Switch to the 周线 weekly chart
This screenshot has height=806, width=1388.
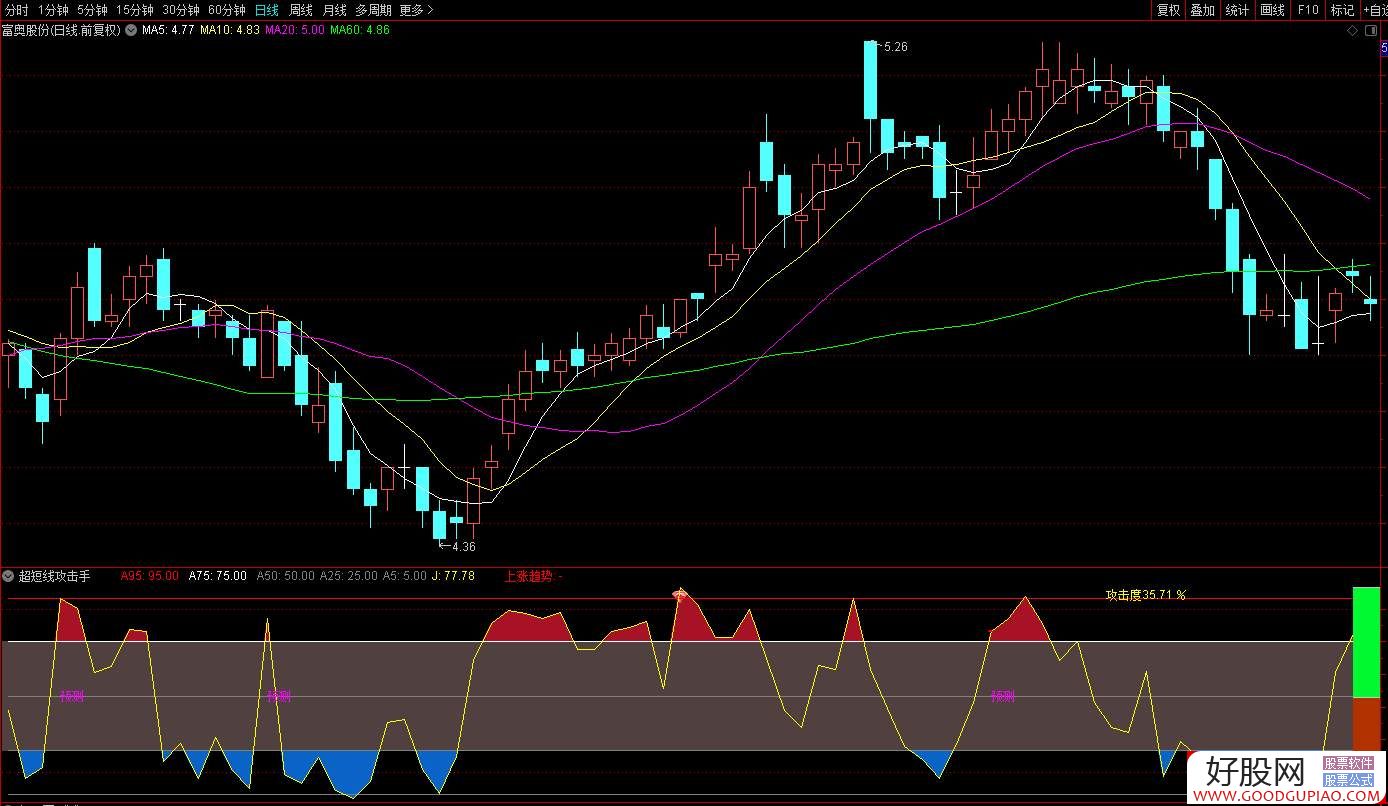pos(301,10)
